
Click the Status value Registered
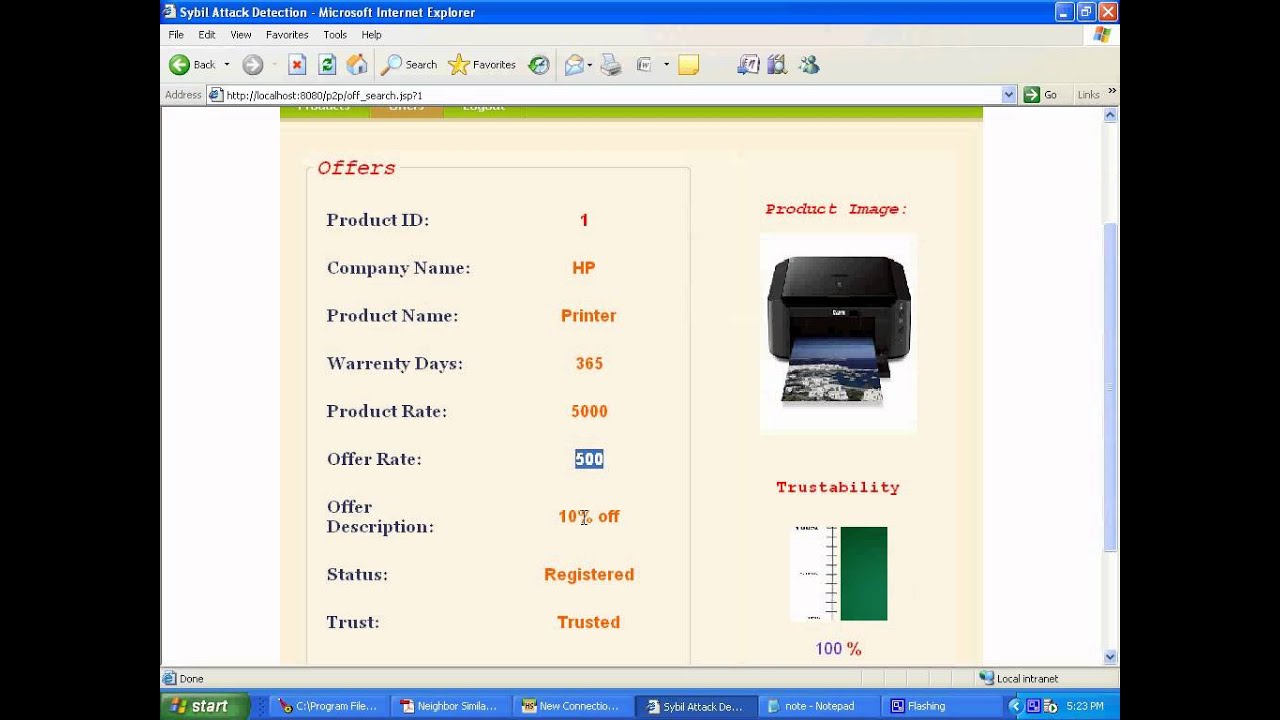tap(589, 574)
